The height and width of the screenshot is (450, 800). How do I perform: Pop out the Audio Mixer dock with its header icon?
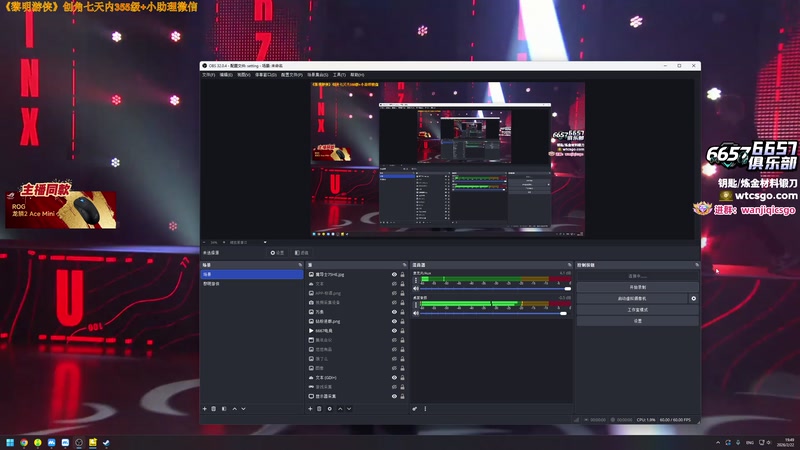(x=569, y=265)
